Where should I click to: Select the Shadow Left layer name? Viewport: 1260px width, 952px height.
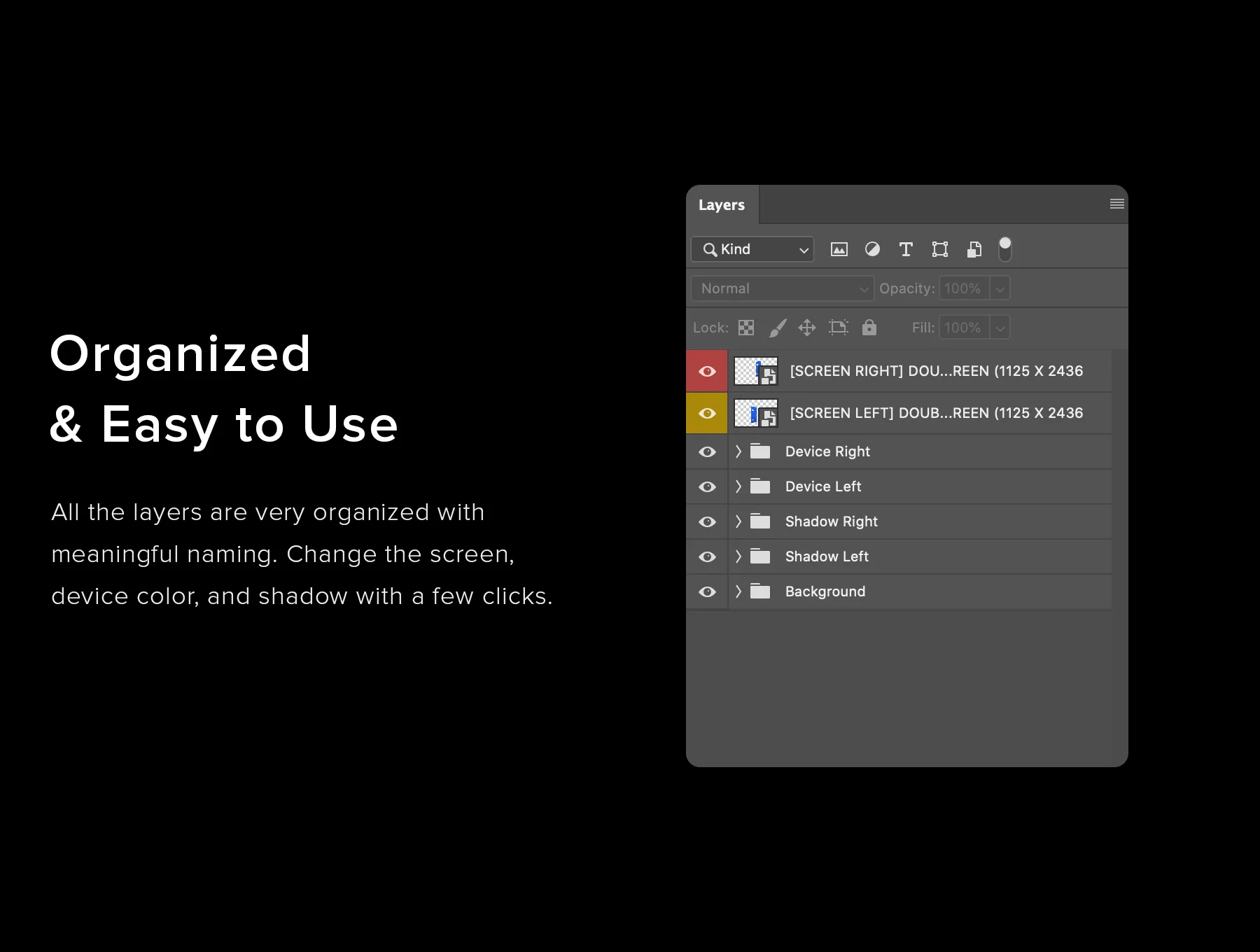pos(827,556)
